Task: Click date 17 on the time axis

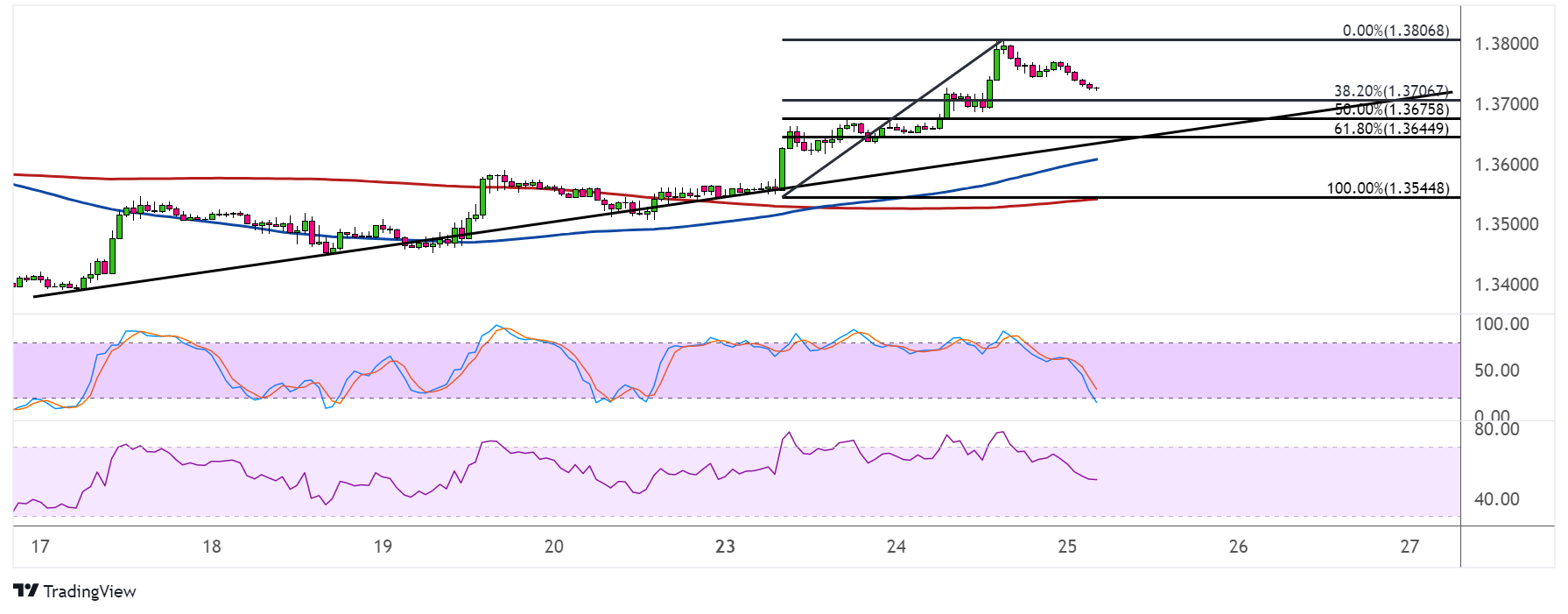Action: tap(40, 547)
